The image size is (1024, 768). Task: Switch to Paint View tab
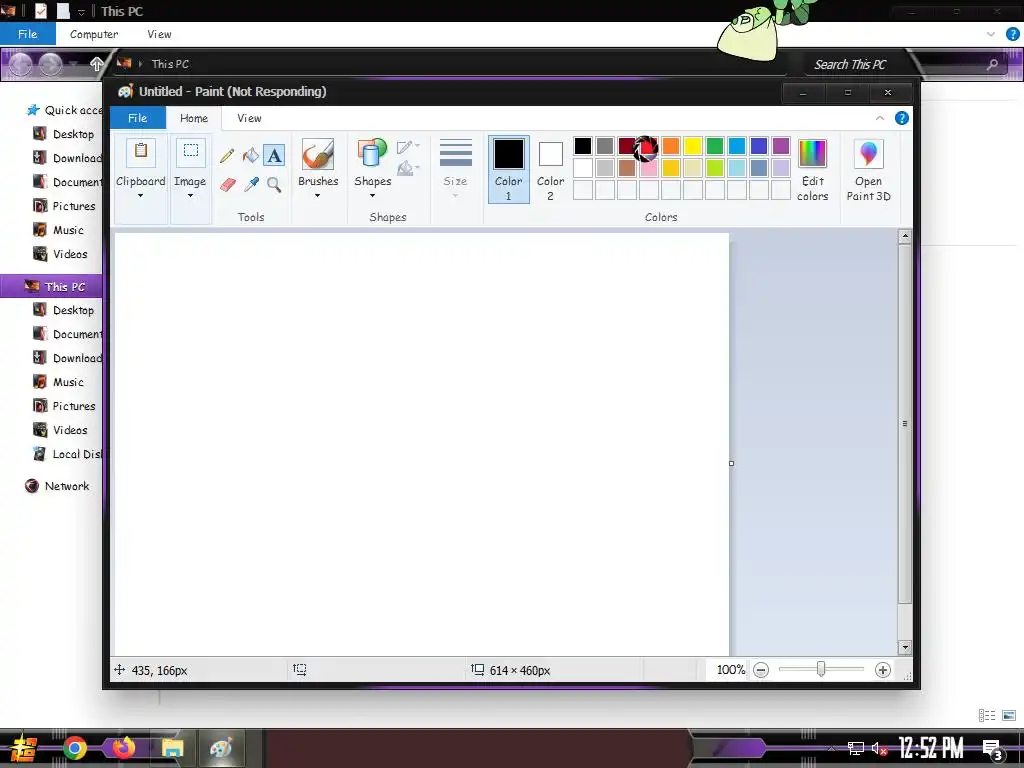249,118
